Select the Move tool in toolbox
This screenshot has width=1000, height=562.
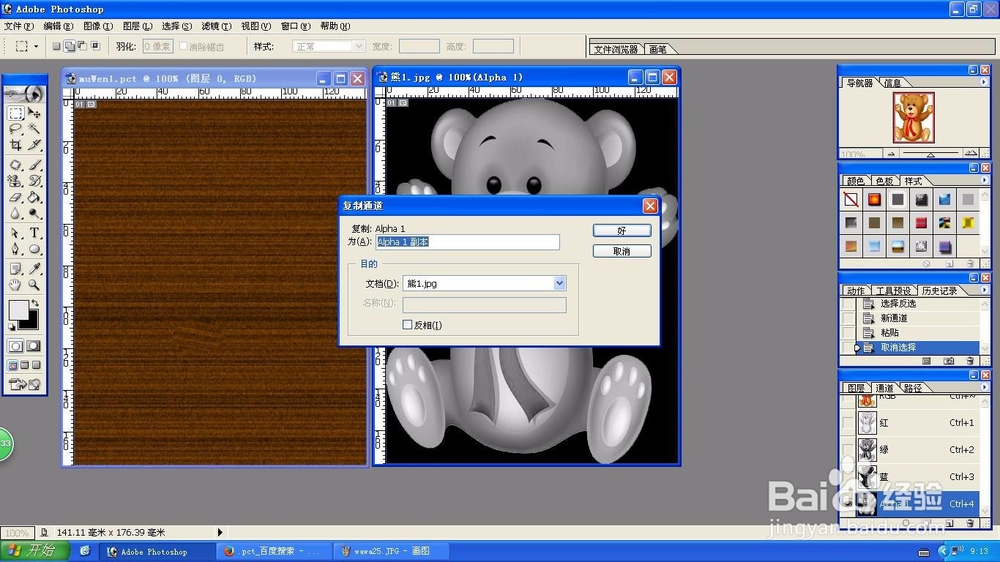[34, 114]
